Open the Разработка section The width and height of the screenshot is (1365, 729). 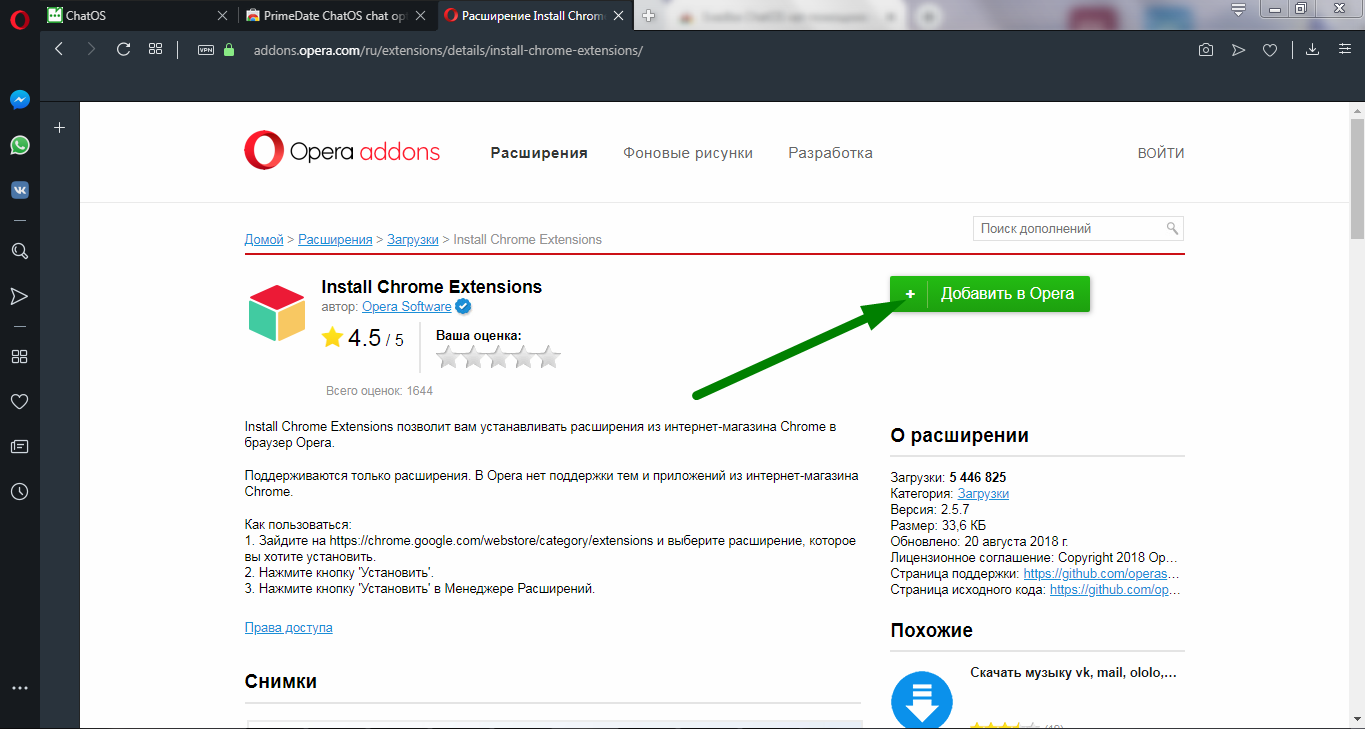[x=830, y=153]
